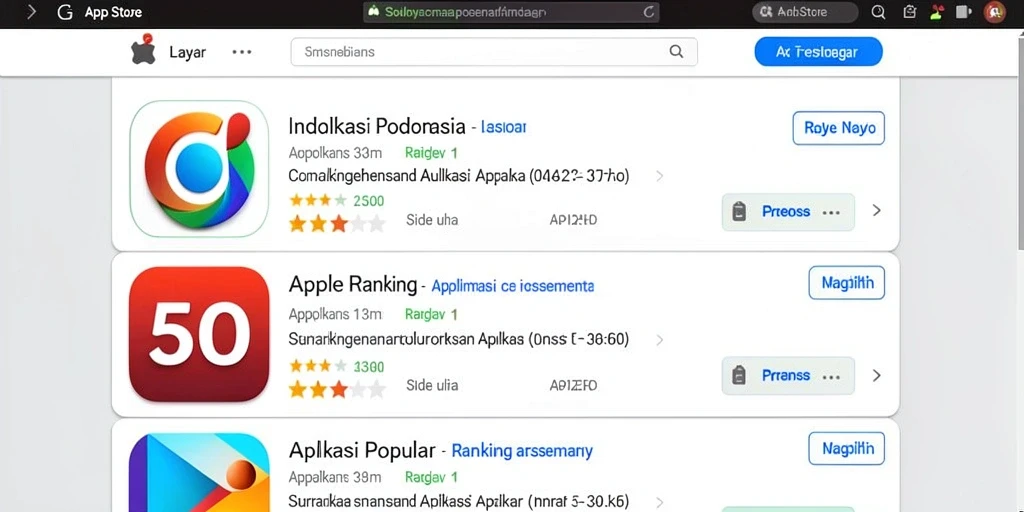Click the Side uha text
The width and height of the screenshot is (1024, 512).
(x=432, y=220)
